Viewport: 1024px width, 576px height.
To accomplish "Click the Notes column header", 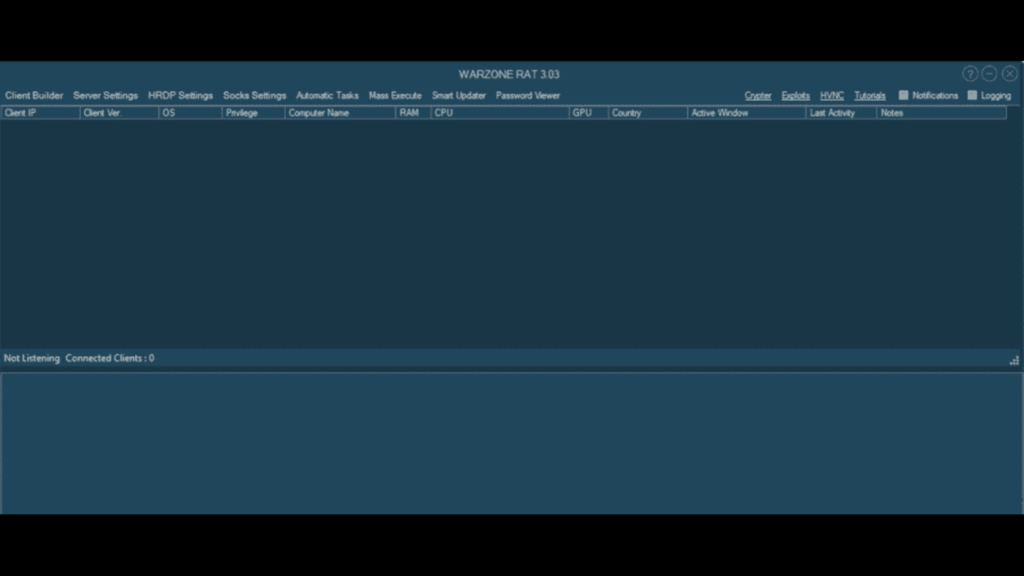I will click(x=942, y=113).
